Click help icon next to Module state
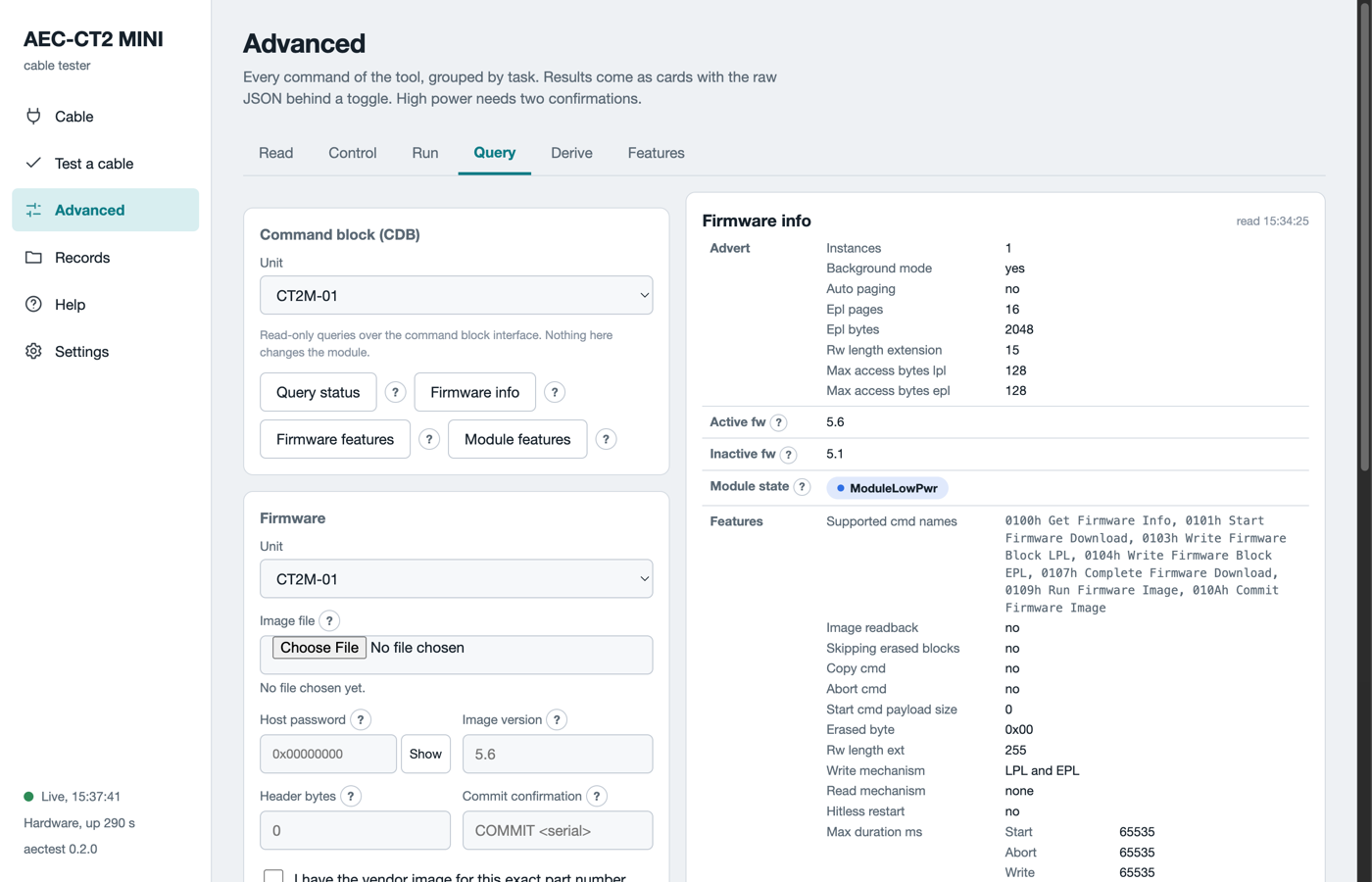Image resolution: width=1372 pixels, height=882 pixels. pyautogui.click(x=802, y=487)
